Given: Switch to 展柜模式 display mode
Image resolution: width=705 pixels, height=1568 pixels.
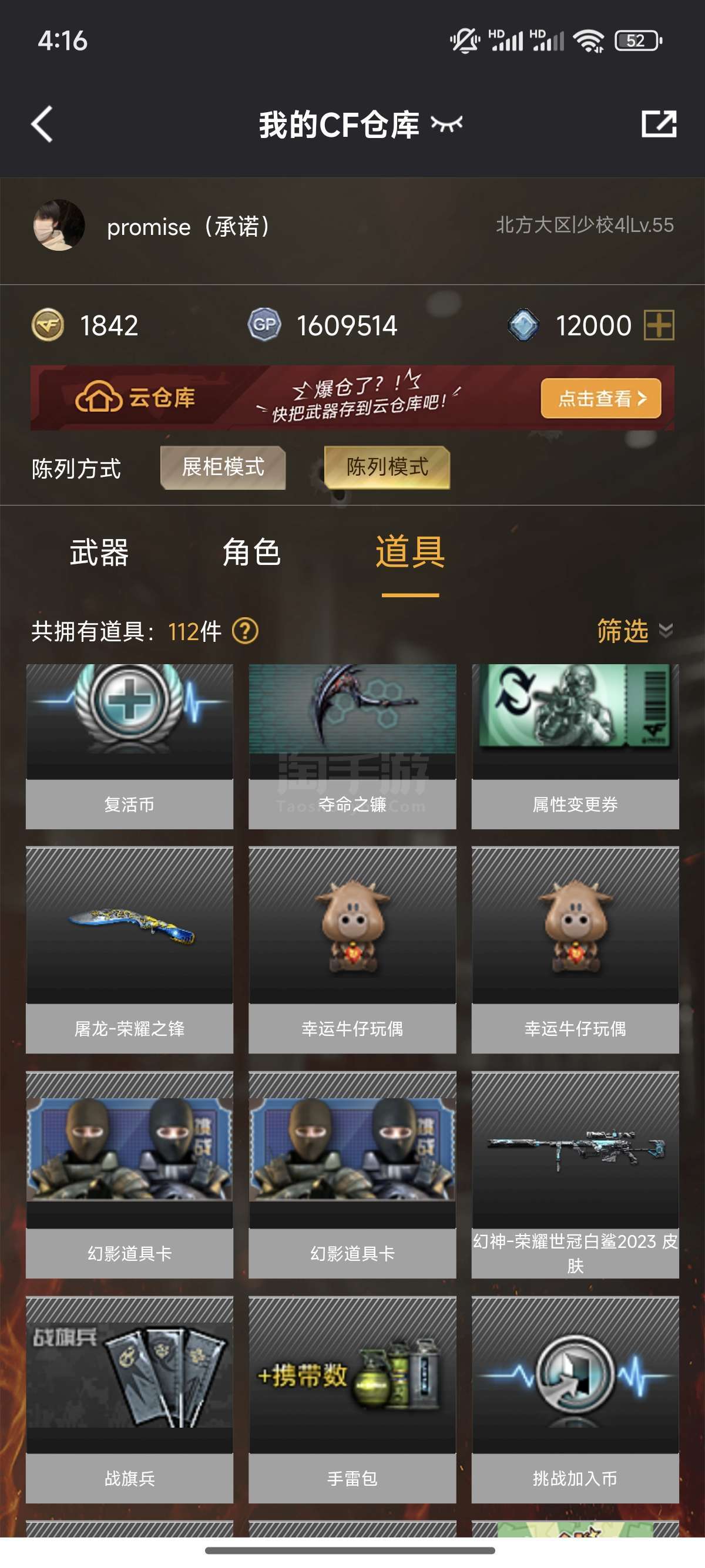Looking at the screenshot, I should [x=223, y=467].
